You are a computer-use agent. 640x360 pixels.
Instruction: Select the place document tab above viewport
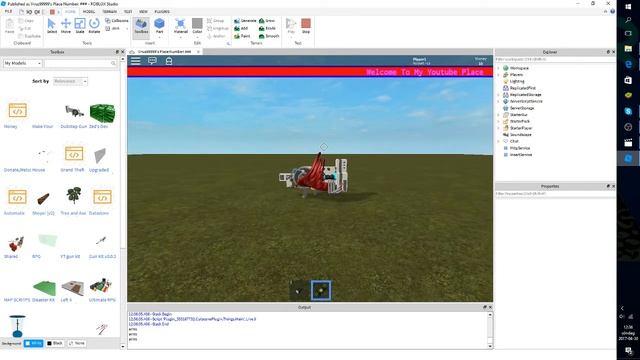[164, 52]
